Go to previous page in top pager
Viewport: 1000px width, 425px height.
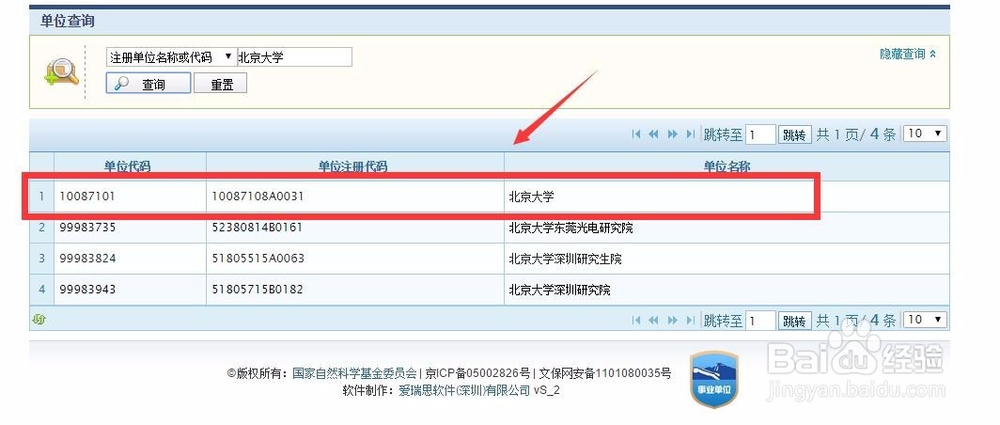point(653,134)
